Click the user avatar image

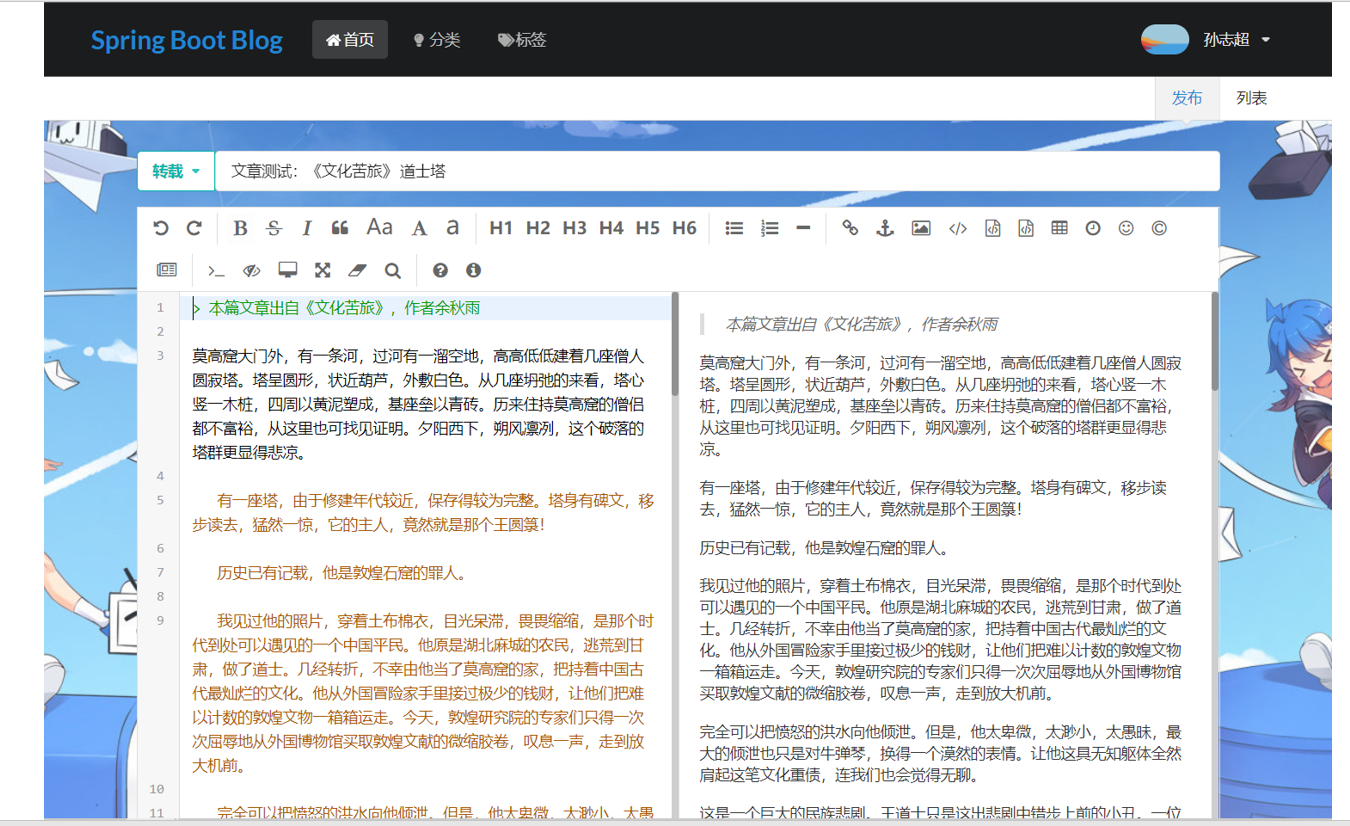tap(1165, 40)
